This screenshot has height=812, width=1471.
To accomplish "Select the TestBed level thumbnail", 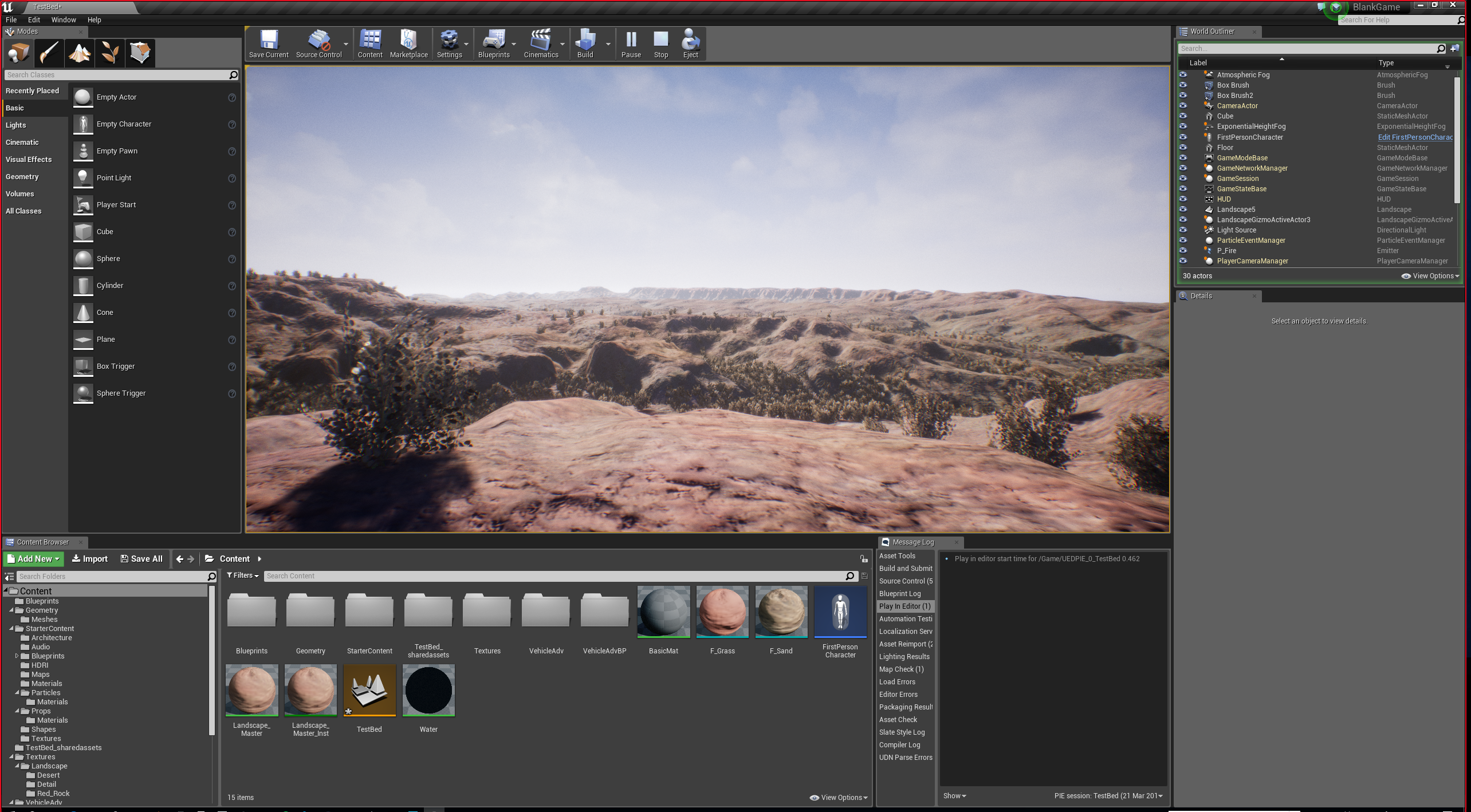I will tap(369, 691).
